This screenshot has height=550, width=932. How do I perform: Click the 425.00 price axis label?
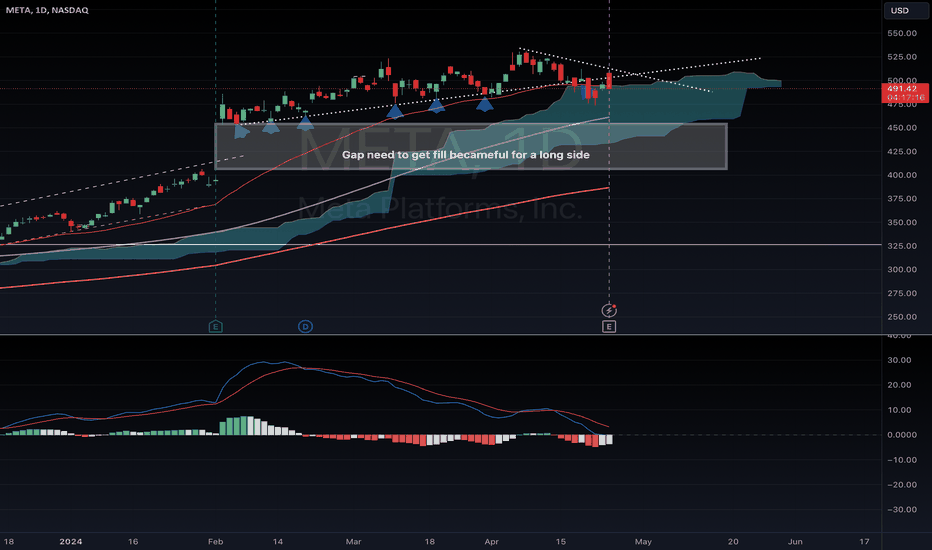click(x=902, y=152)
